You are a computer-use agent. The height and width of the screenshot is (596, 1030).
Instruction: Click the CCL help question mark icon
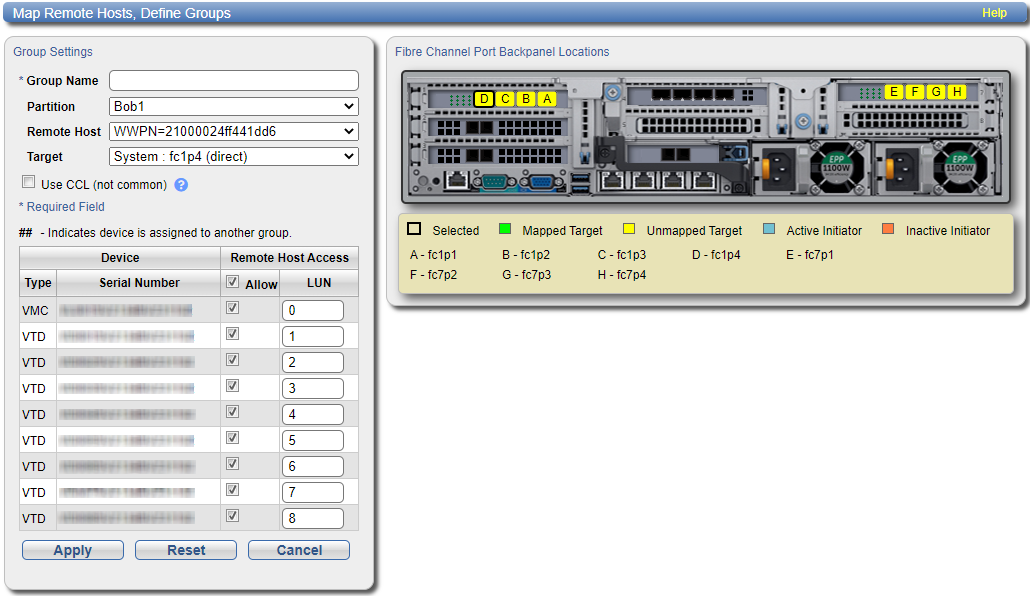click(x=181, y=185)
